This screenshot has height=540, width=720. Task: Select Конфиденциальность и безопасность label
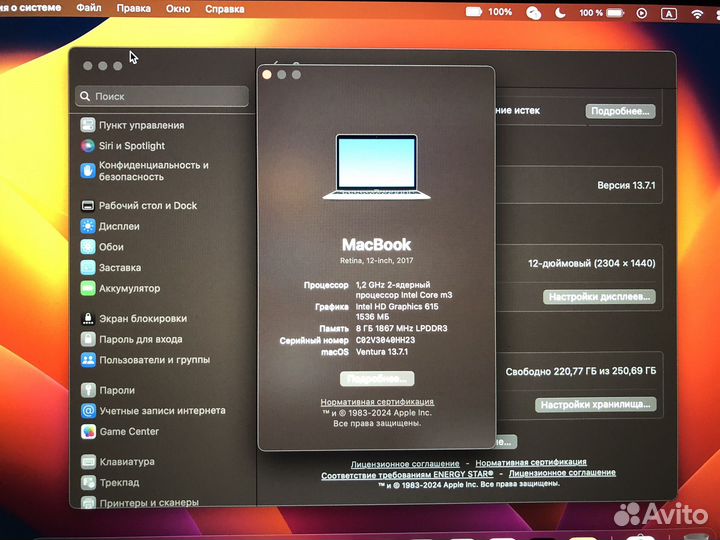click(x=154, y=171)
